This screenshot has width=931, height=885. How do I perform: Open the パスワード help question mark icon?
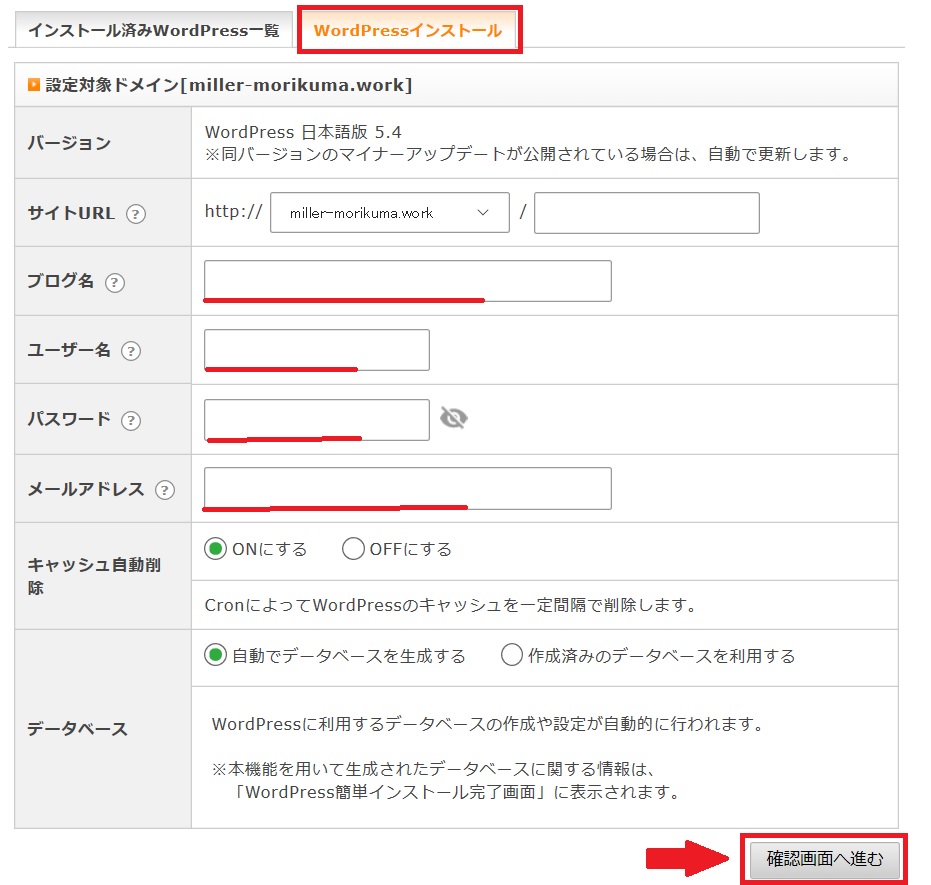point(131,421)
